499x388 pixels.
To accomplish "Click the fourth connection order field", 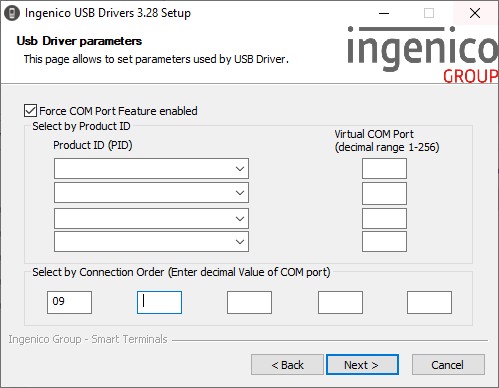I will point(340,302).
